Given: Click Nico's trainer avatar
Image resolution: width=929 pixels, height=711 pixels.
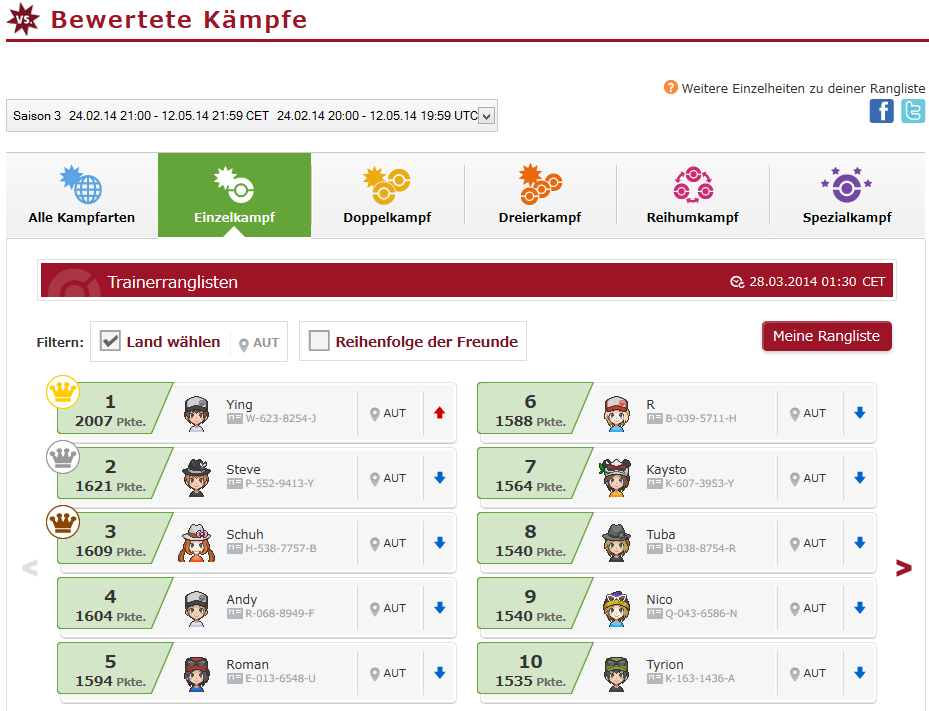Looking at the screenshot, I should tap(616, 608).
